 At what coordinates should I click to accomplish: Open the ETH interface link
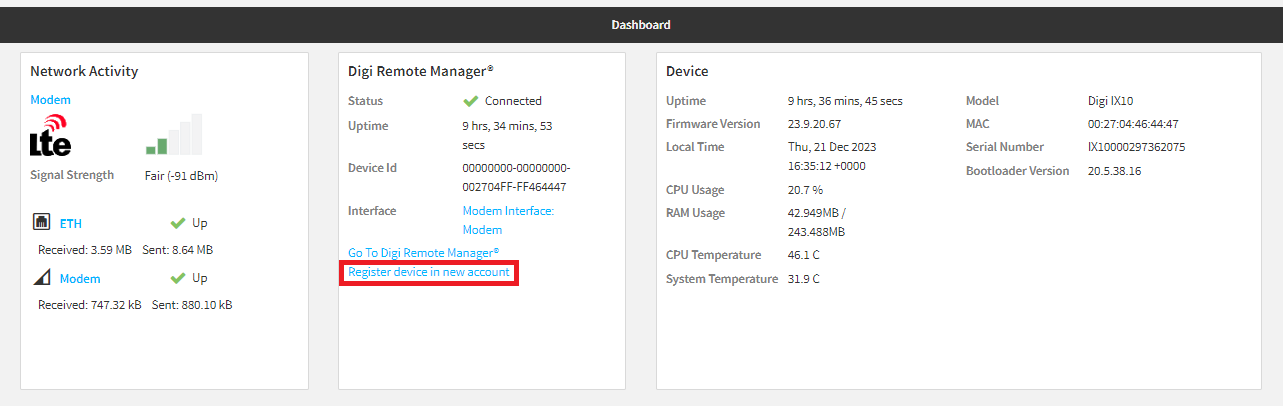[71, 223]
